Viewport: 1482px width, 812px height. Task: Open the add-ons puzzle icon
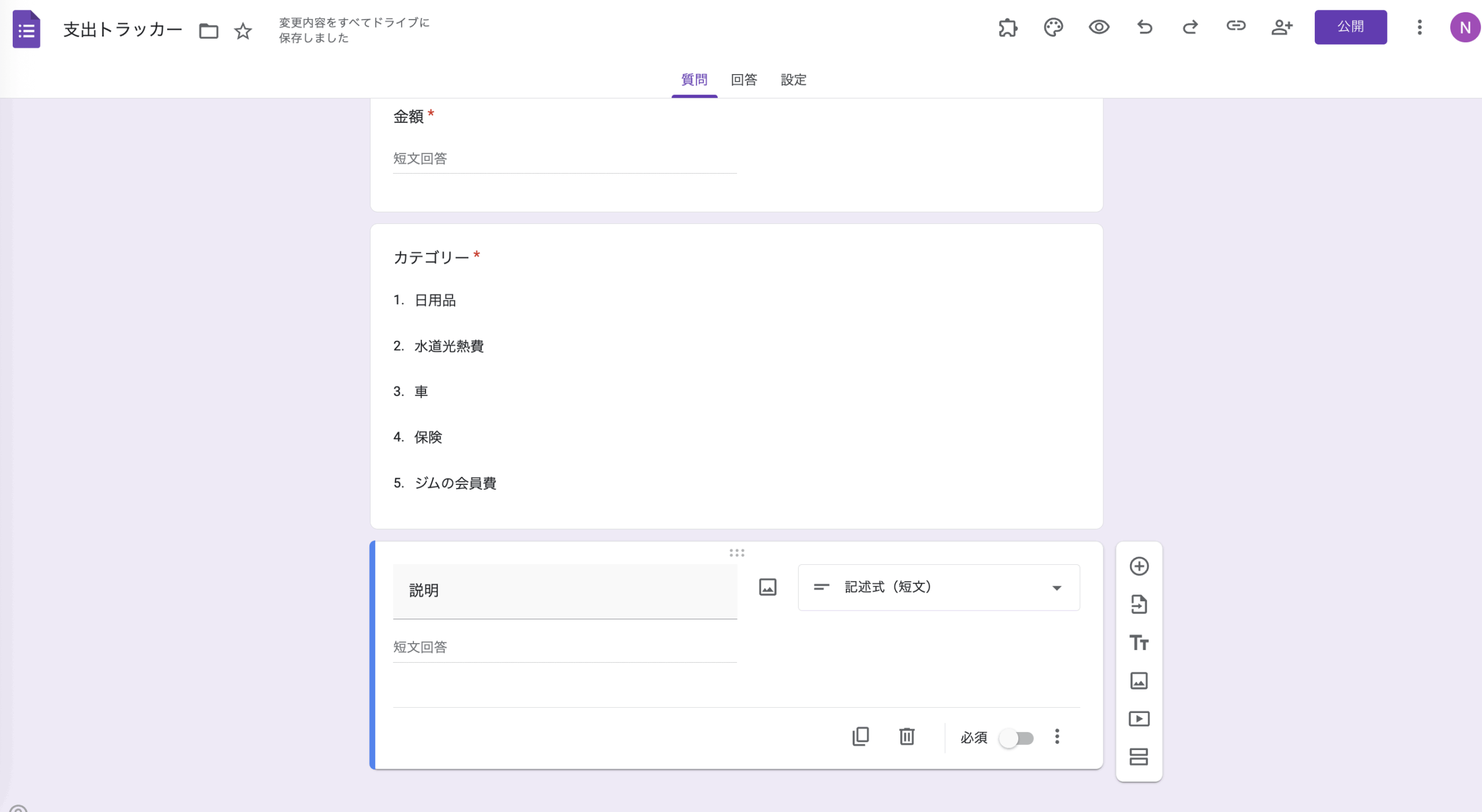point(1008,27)
